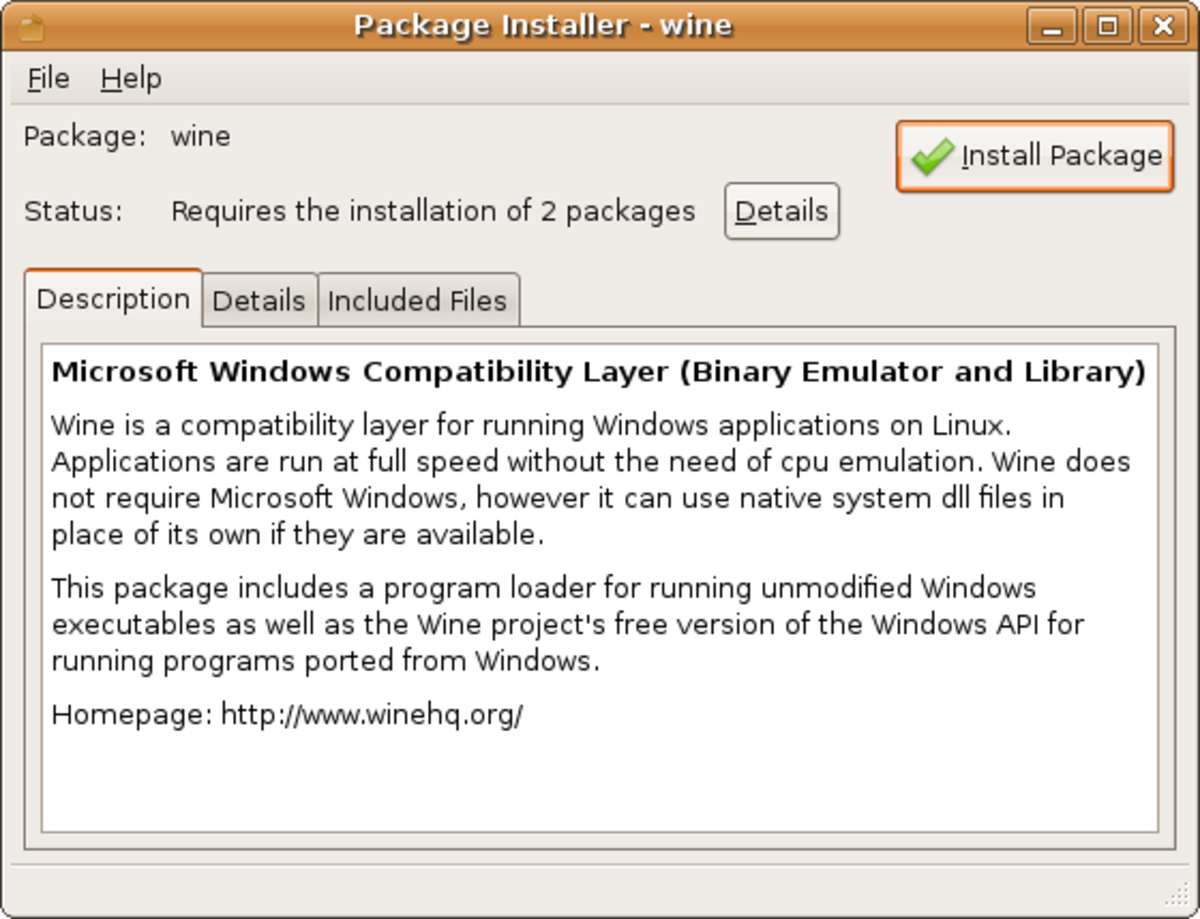The height and width of the screenshot is (919, 1200).
Task: Maximize the Package Installer window
Action: coord(1108,26)
